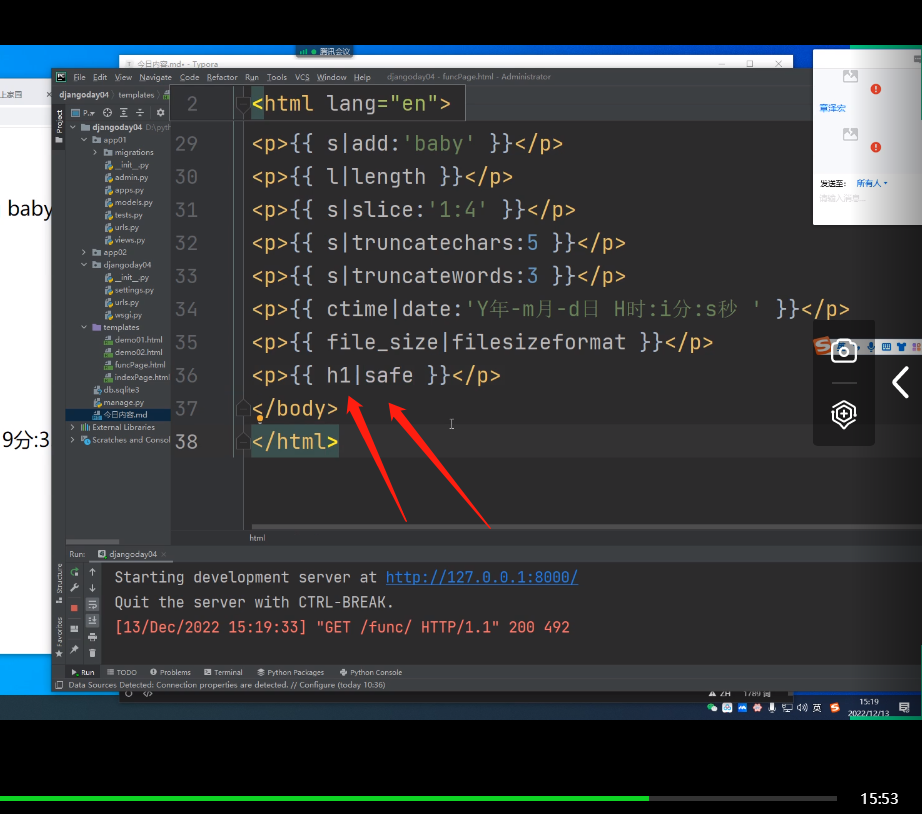Collapse the inner djangoday04 package folder
Viewport: 922px width, 814px height.
84,265
